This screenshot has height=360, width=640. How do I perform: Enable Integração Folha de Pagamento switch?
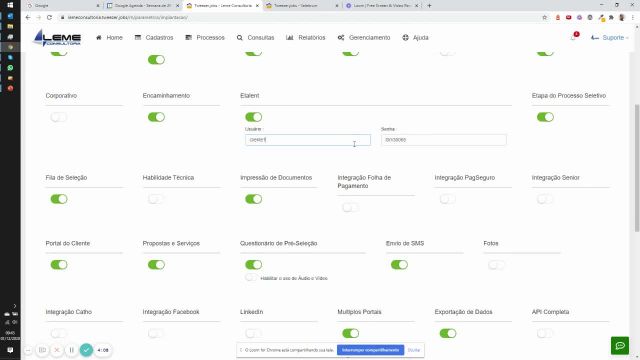351,207
